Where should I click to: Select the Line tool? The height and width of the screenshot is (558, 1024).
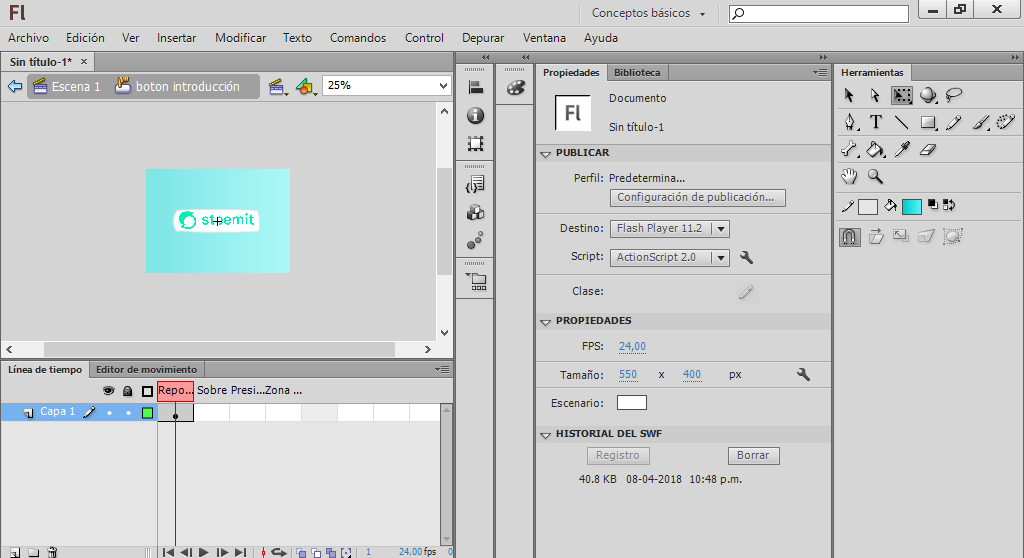(901, 122)
